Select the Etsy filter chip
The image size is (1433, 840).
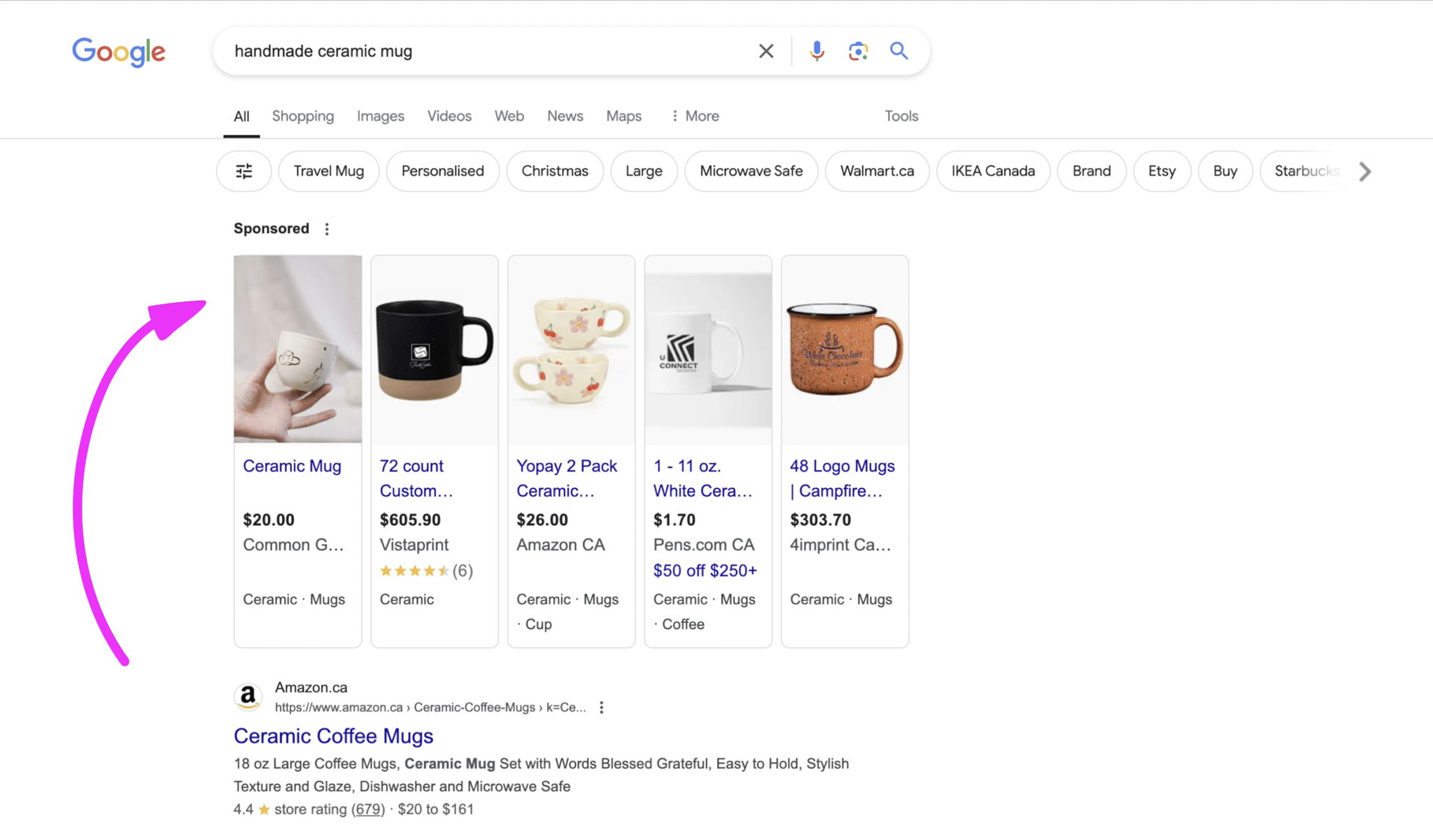pyautogui.click(x=1162, y=171)
